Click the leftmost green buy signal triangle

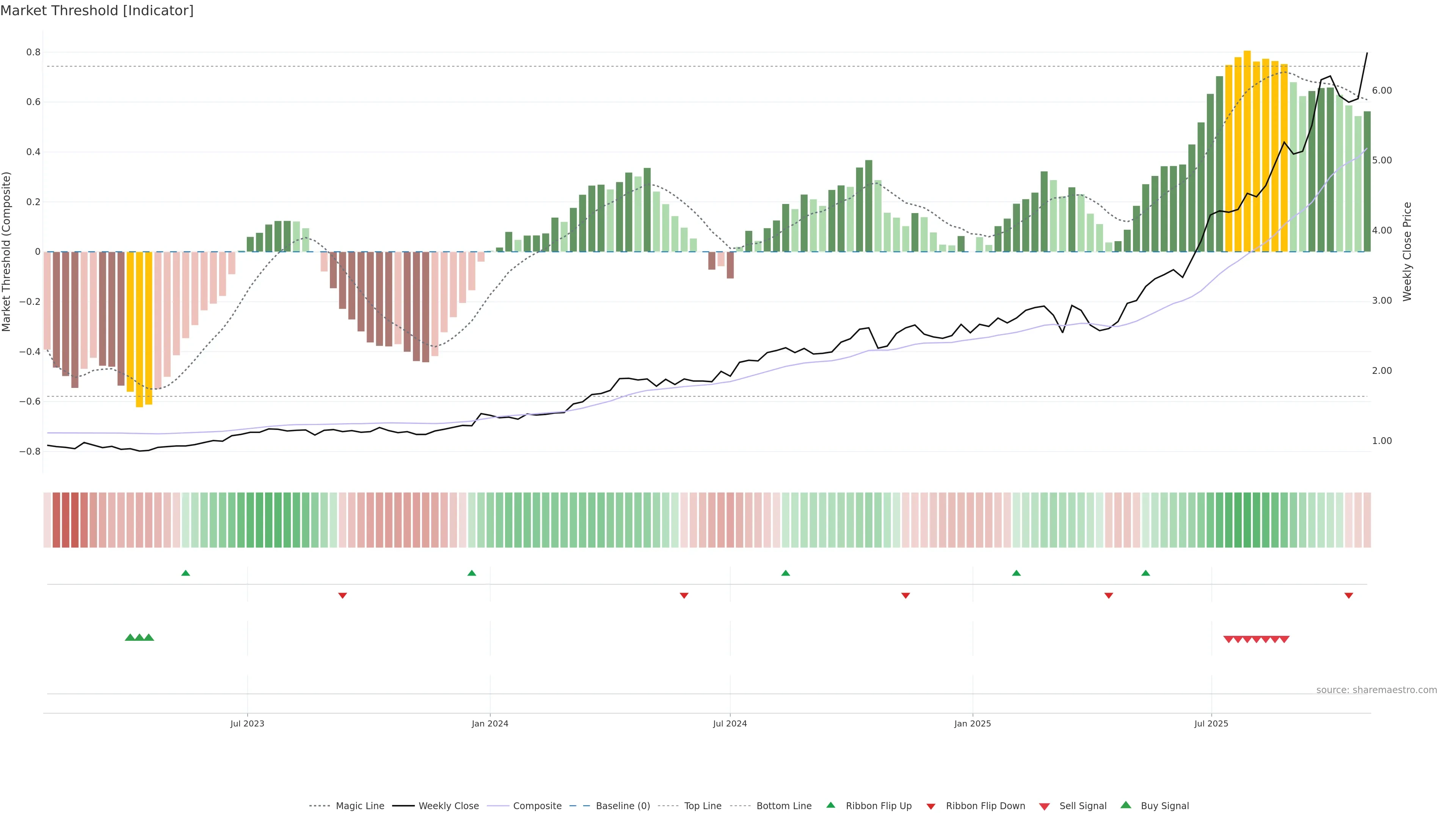(x=129, y=637)
